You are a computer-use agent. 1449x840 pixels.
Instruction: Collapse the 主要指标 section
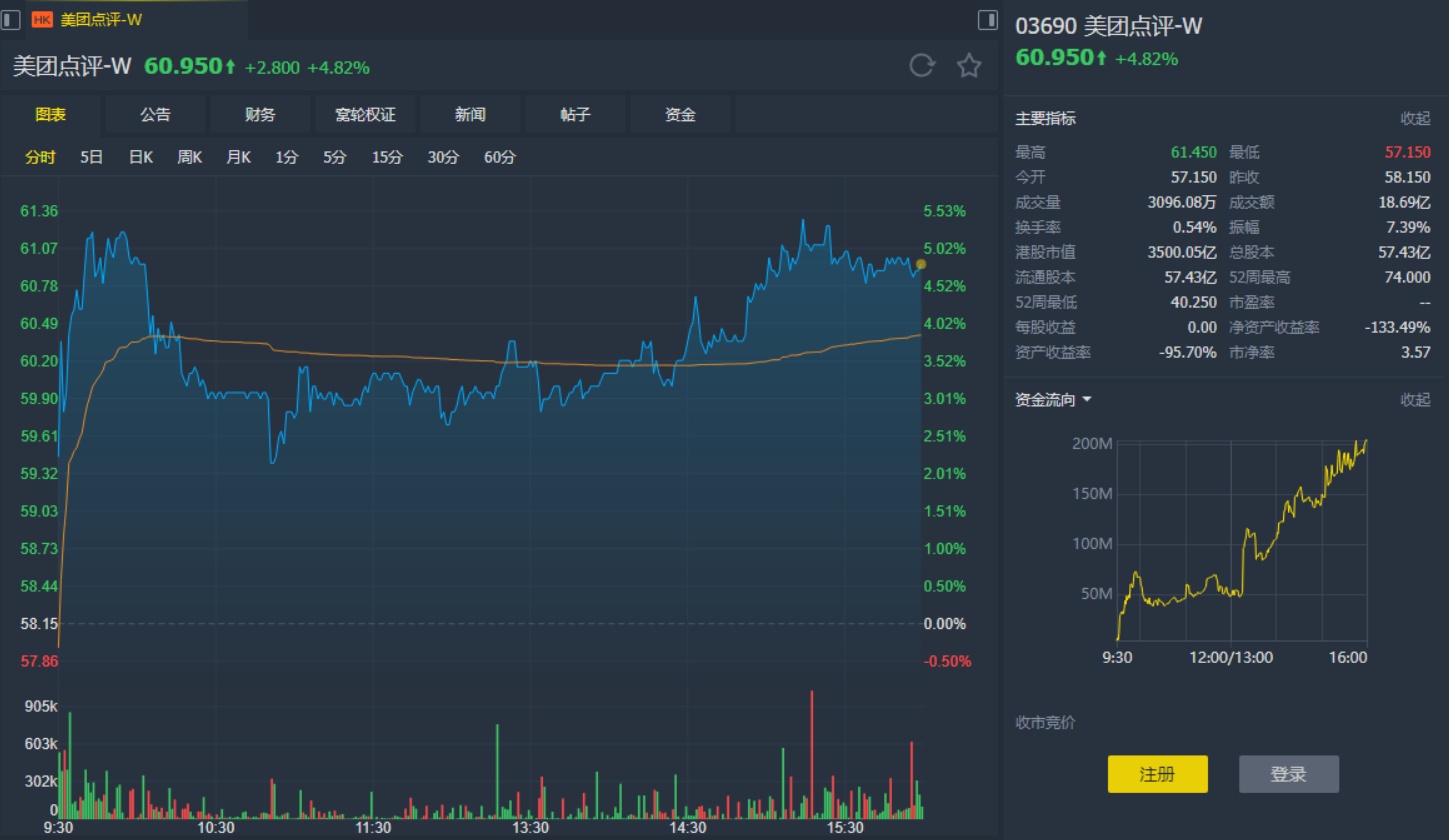point(1415,118)
